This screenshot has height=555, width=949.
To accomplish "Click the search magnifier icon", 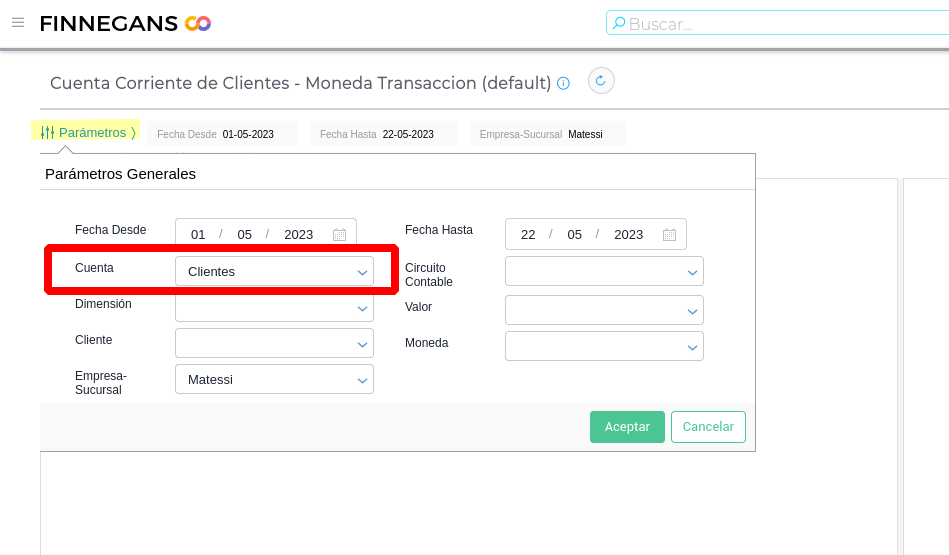I will (619, 23).
